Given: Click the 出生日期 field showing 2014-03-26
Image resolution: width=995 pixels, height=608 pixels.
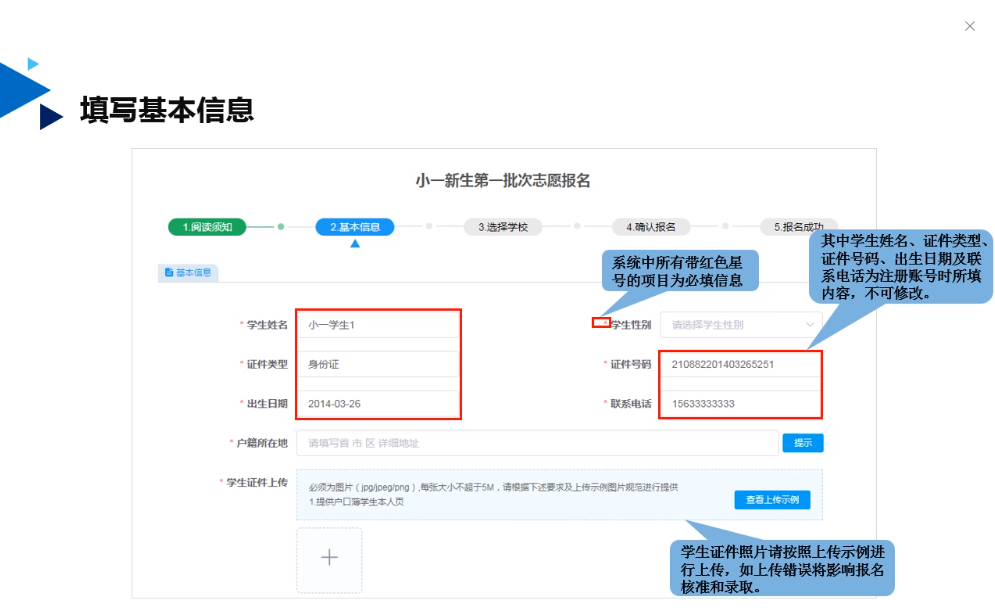Looking at the screenshot, I should click(x=378, y=403).
